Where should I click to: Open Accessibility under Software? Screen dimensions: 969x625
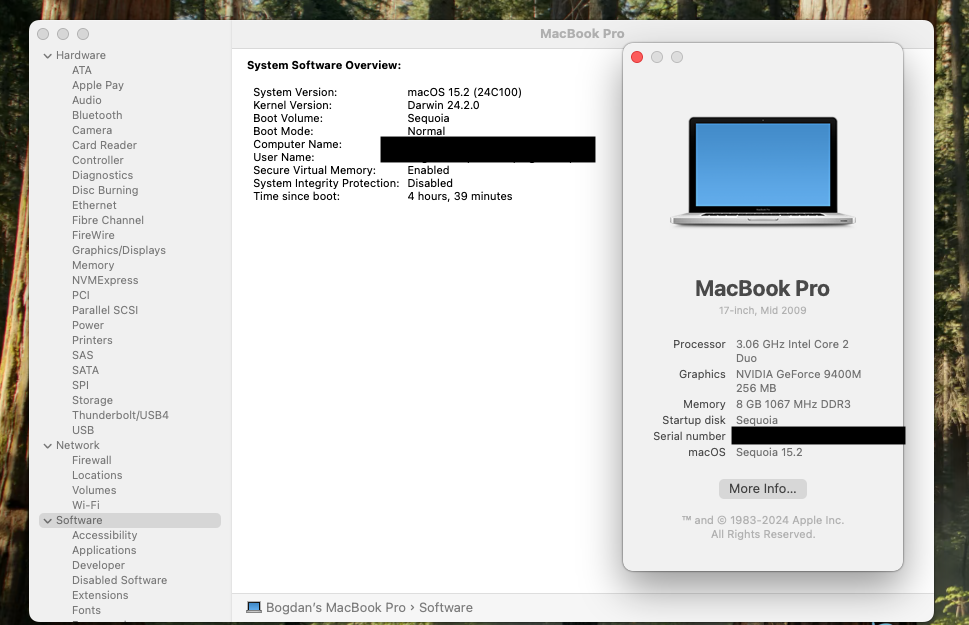(104, 535)
